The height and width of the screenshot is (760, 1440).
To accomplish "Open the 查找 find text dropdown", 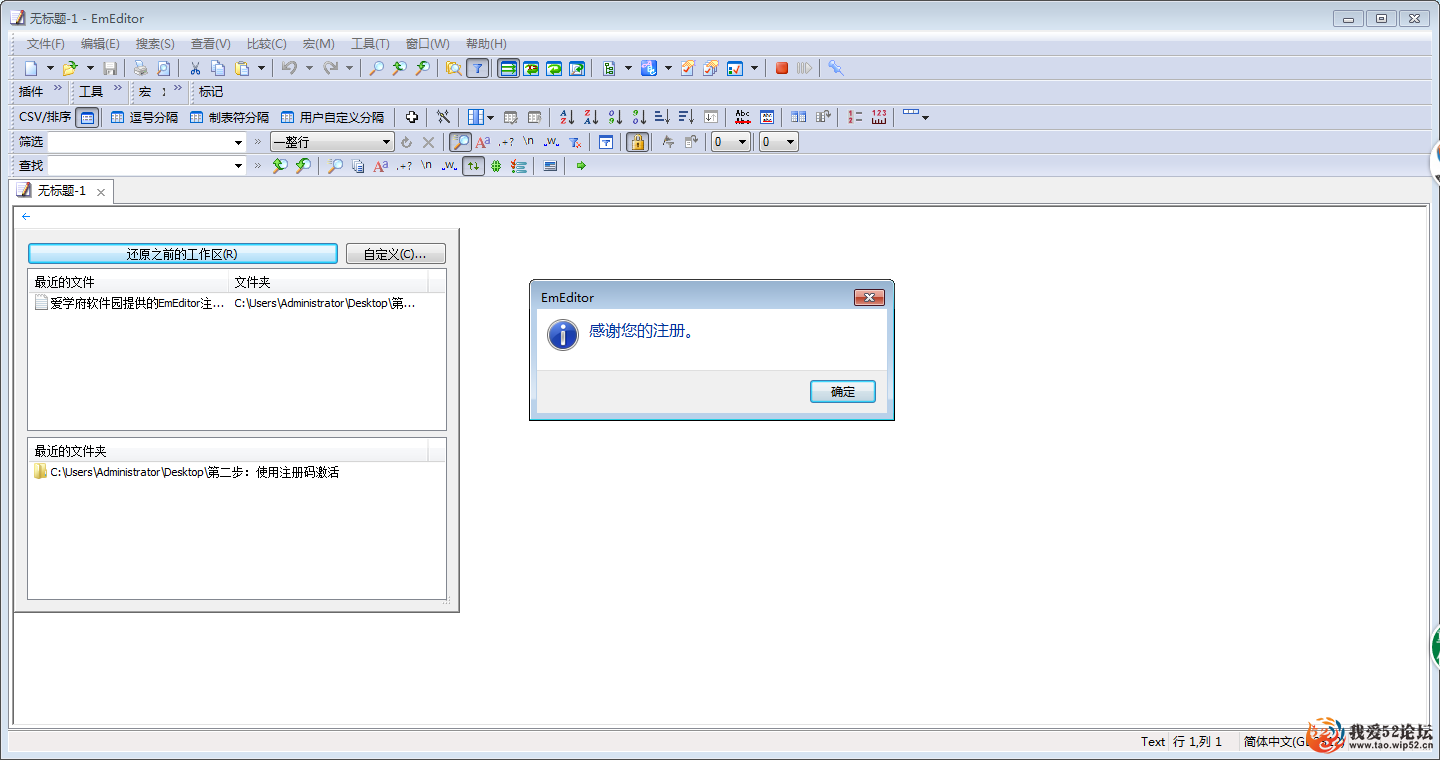I will point(238,166).
